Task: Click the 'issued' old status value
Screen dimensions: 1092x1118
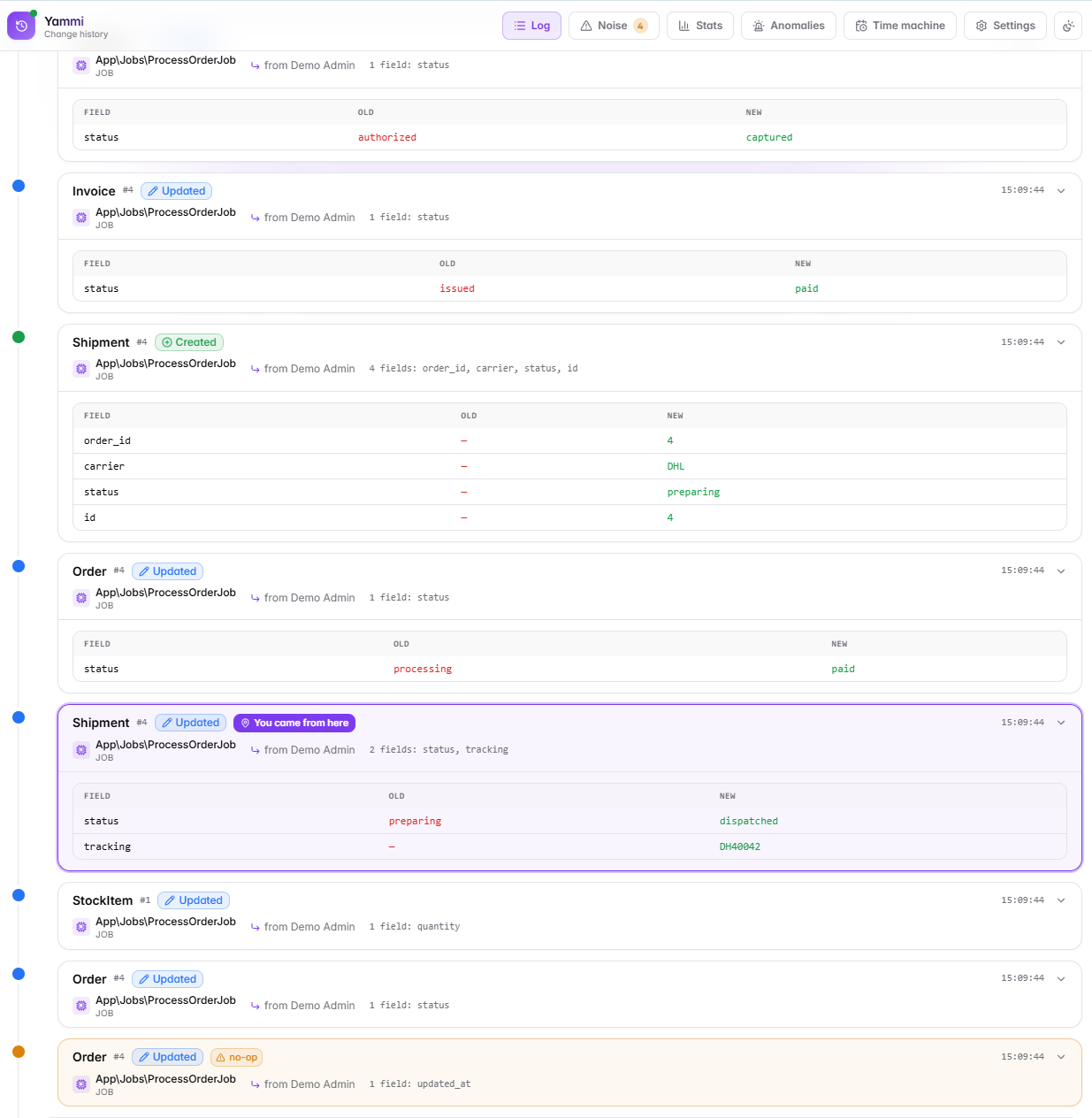Action: (457, 289)
